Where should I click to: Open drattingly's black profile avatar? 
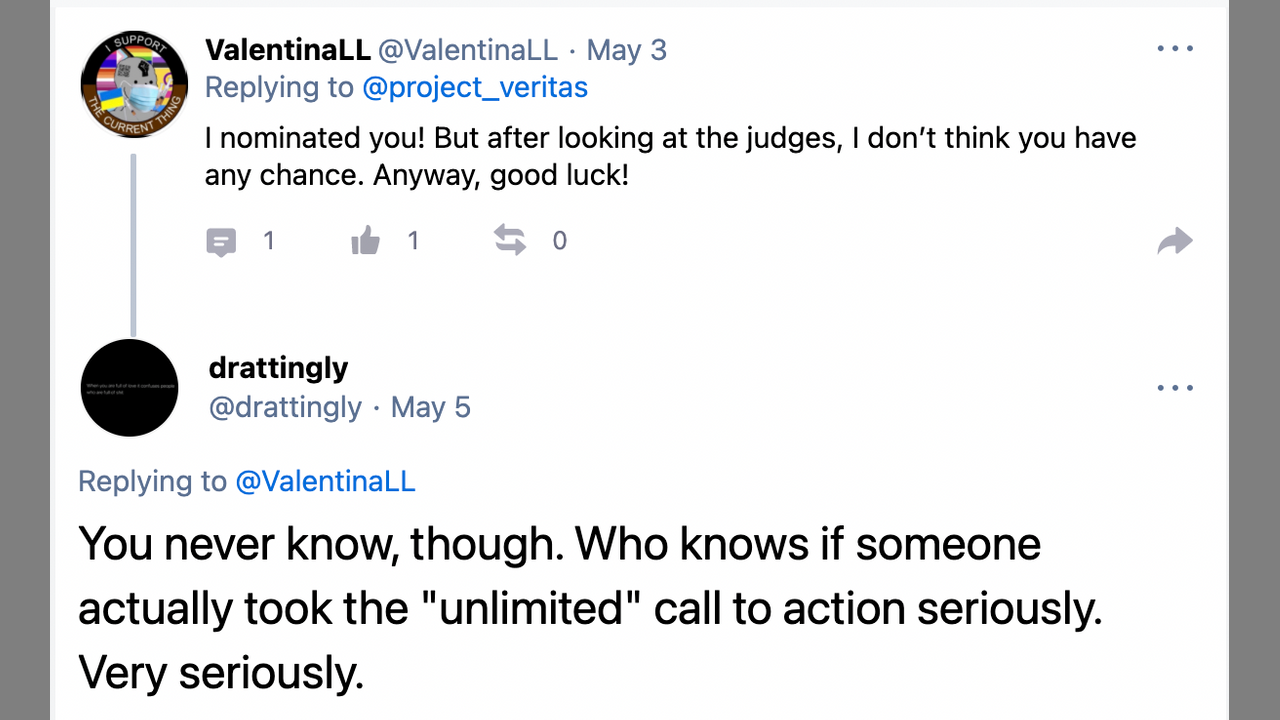129,388
